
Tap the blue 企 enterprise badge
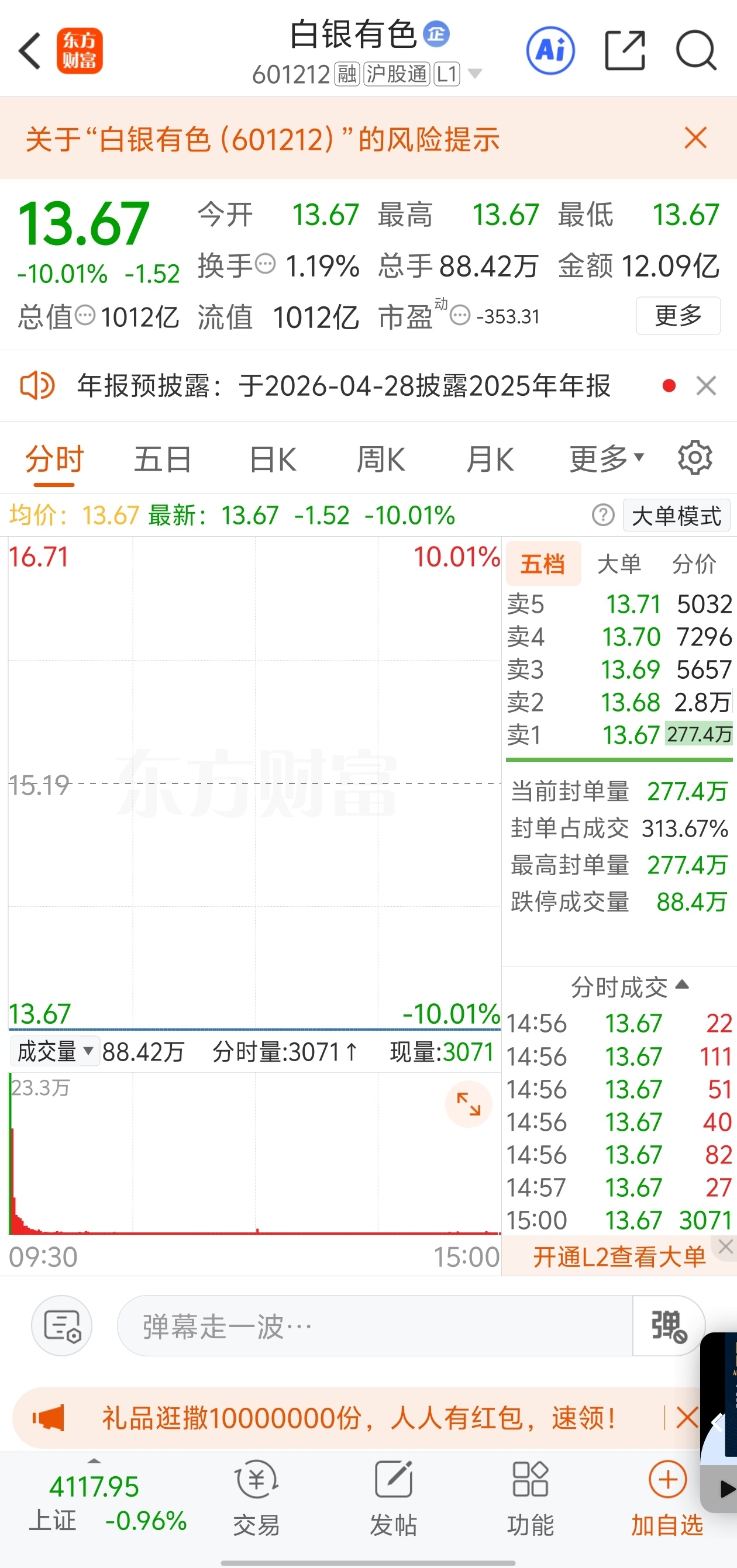(x=436, y=34)
